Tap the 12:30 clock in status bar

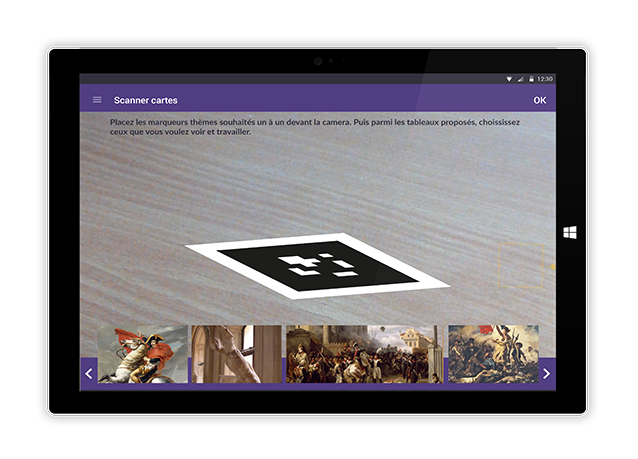(545, 79)
